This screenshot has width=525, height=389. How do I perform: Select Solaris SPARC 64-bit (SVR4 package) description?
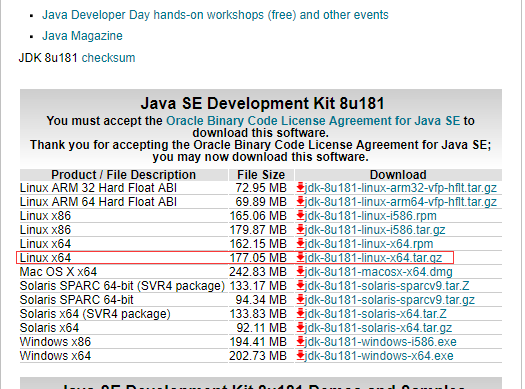[x=122, y=286]
